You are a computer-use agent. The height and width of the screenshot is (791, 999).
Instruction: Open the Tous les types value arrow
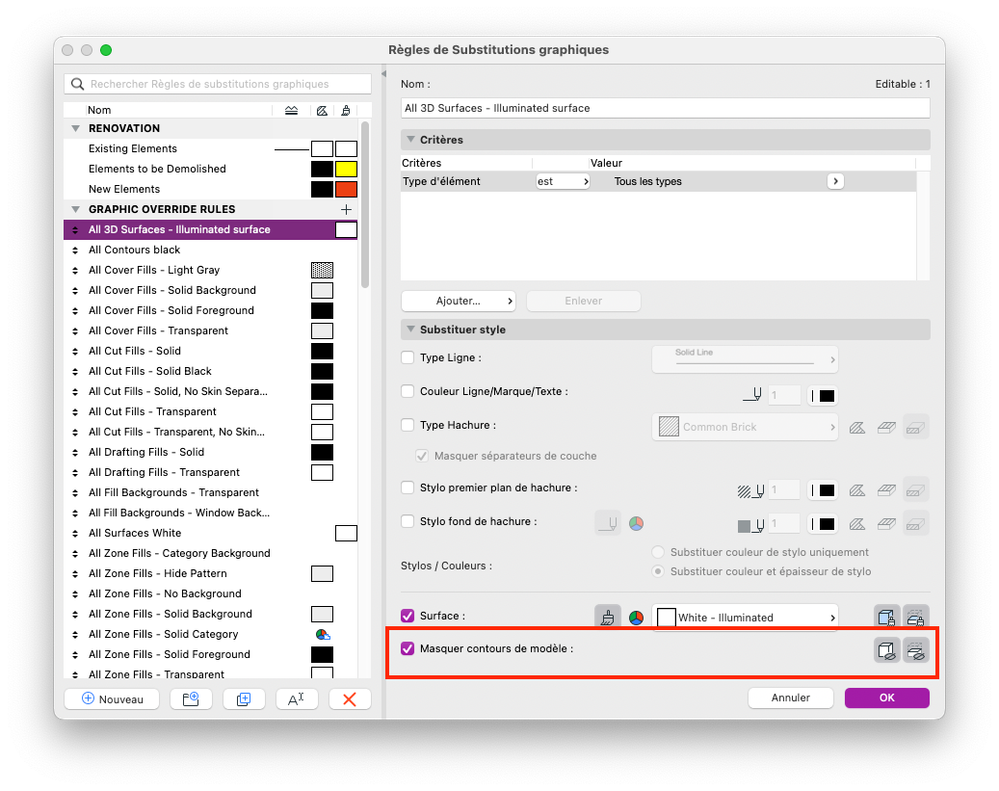835,182
